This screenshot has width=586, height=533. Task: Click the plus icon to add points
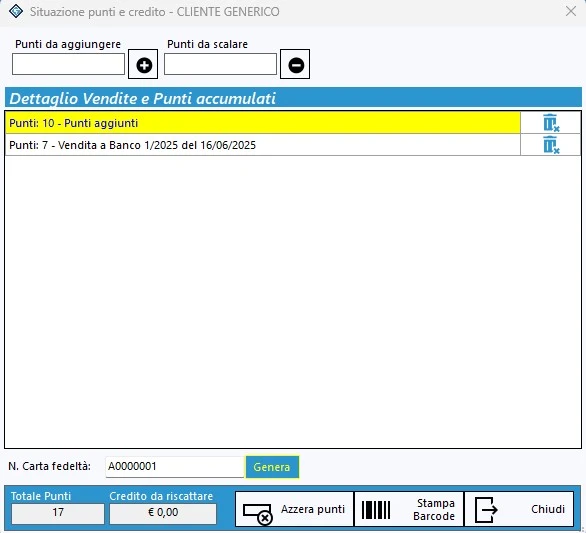(x=143, y=64)
